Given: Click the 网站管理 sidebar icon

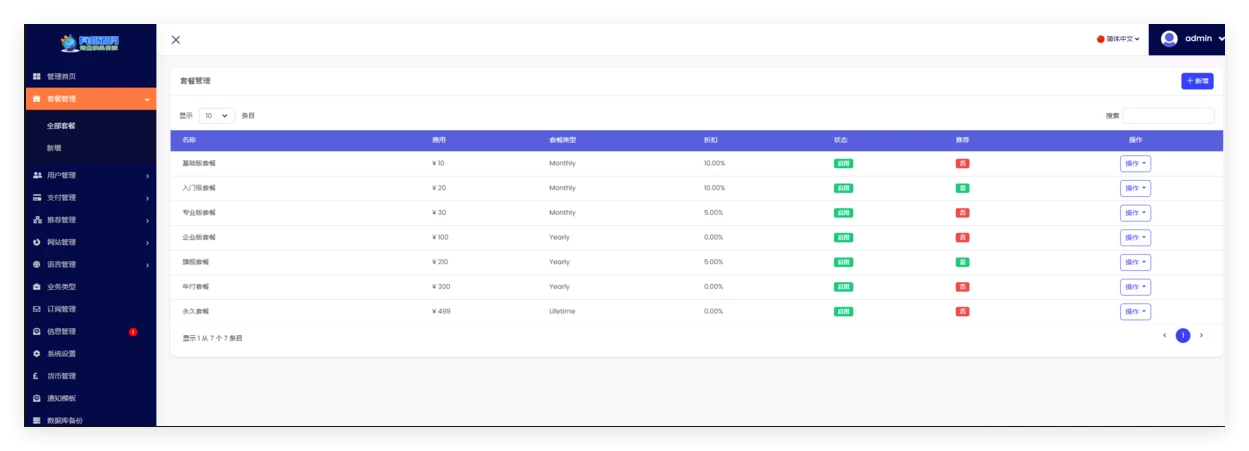Looking at the screenshot, I should [x=37, y=243].
